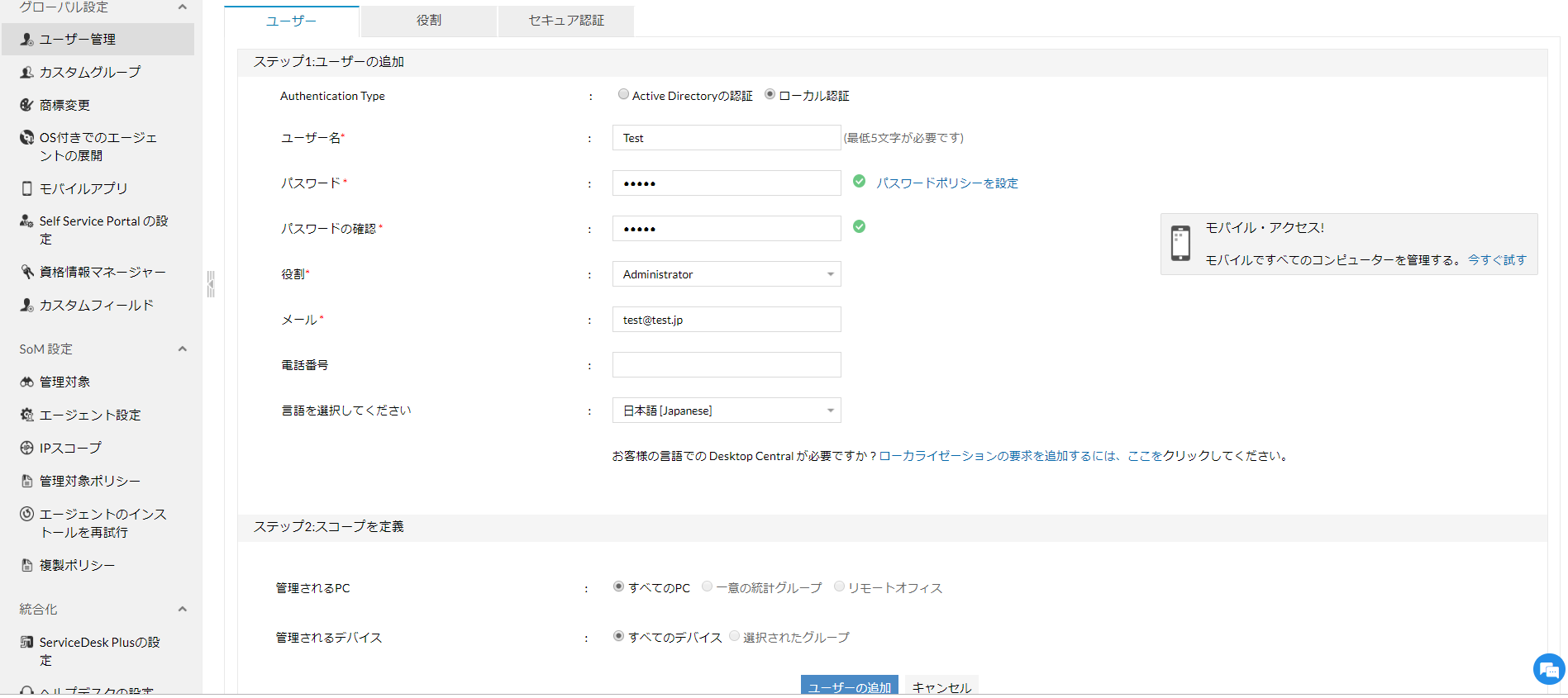Open the 日本語 [Japanese] language dropdown
1568x698 pixels.
pos(726,411)
